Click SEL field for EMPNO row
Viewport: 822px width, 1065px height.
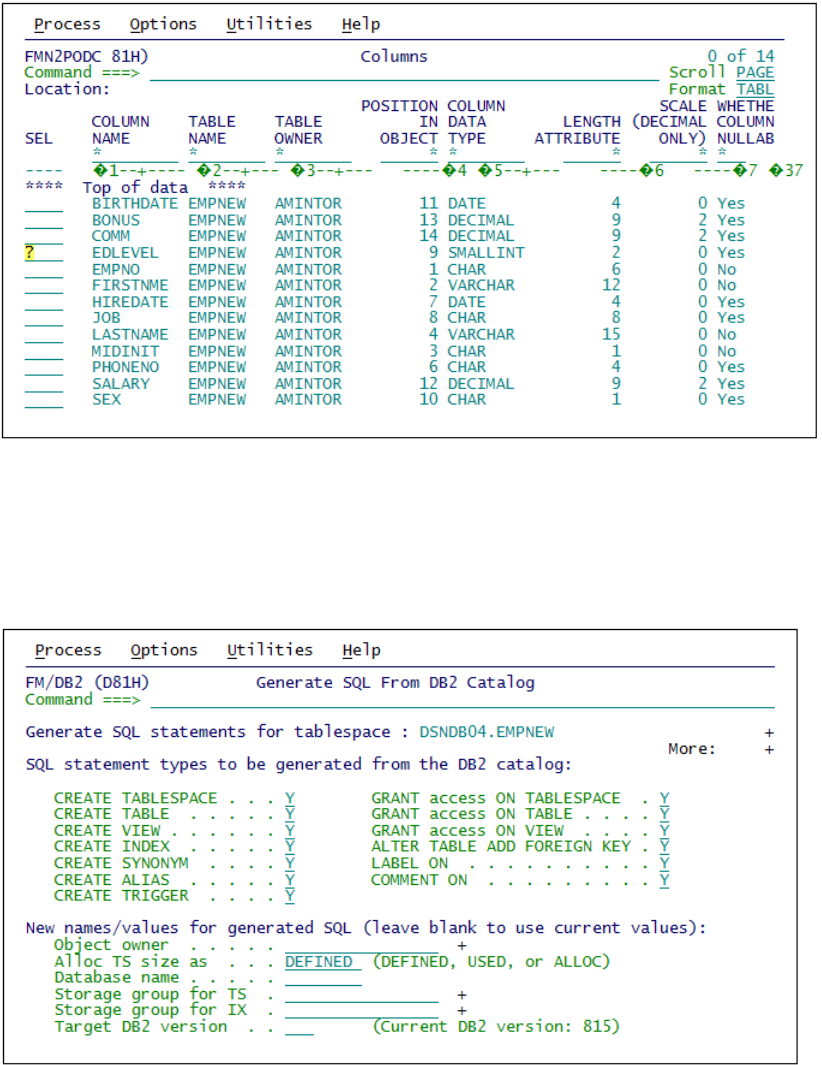click(x=43, y=269)
